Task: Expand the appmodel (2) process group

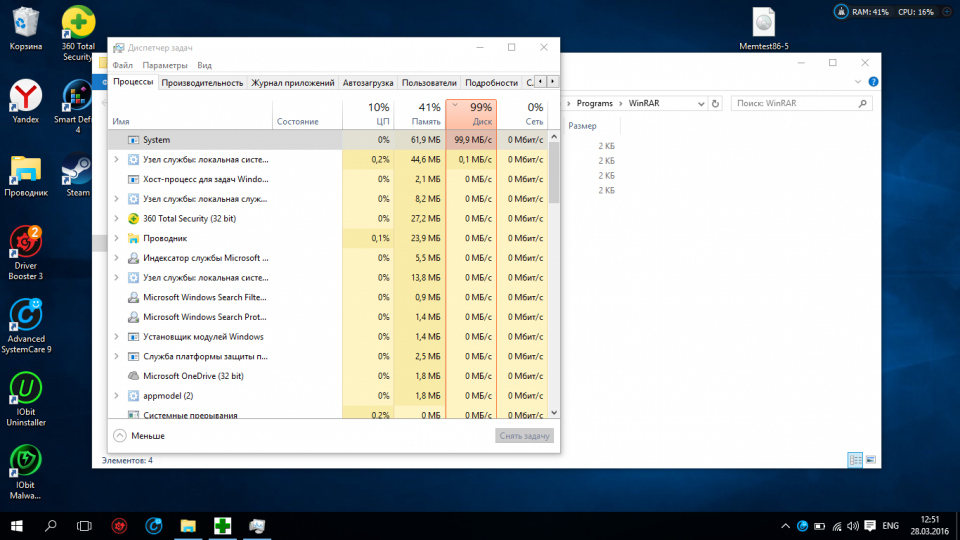Action: [118, 395]
